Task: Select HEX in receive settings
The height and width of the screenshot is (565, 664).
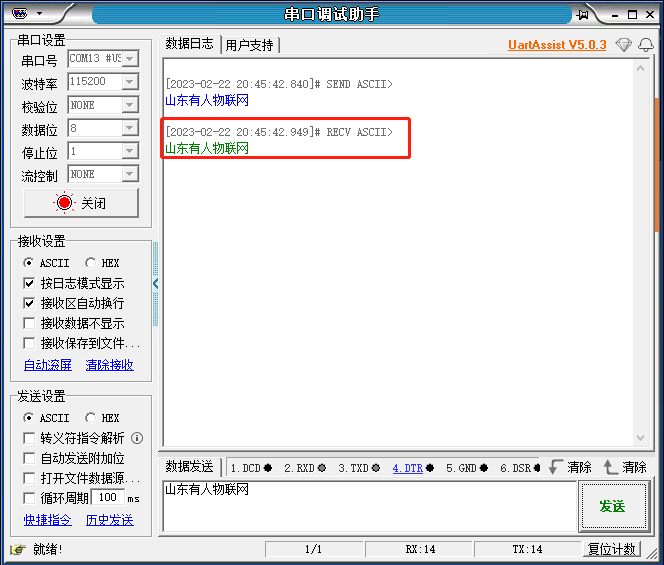Action: (x=102, y=263)
